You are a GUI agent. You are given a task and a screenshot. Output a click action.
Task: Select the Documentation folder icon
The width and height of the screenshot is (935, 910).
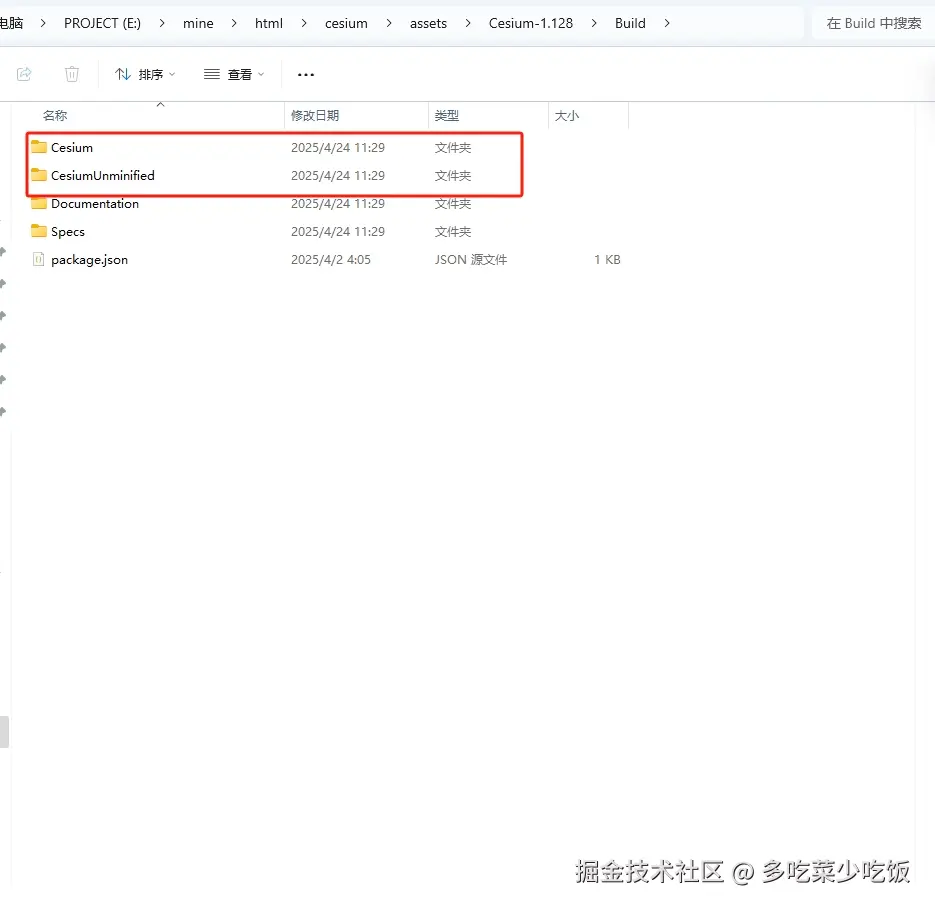tap(39, 203)
